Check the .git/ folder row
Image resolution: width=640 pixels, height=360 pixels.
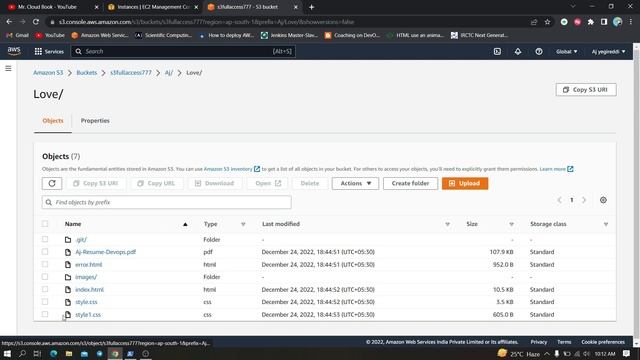click(45, 239)
